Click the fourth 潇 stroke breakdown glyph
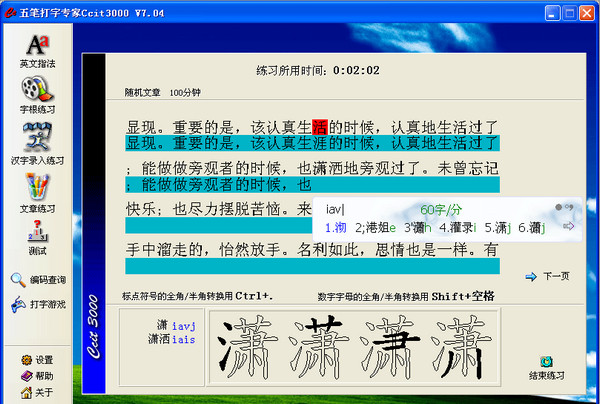Image resolution: width=600 pixels, height=404 pixels. (x=461, y=347)
